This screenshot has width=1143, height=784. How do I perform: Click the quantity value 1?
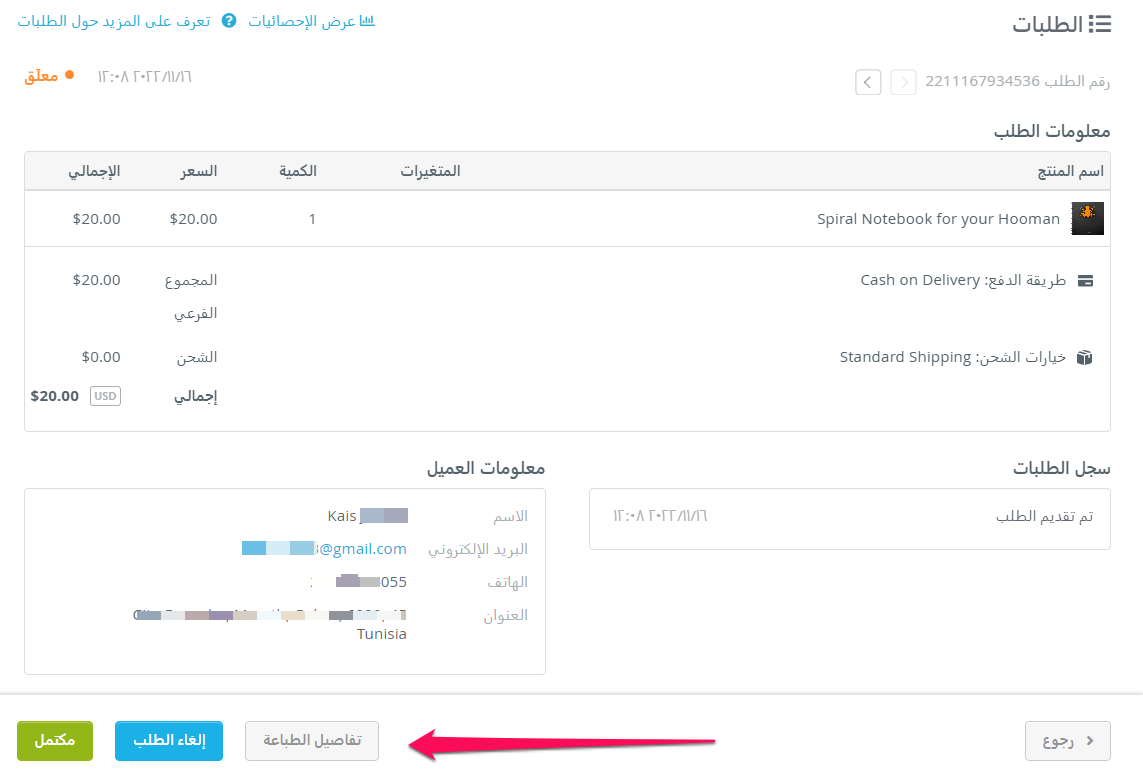click(x=312, y=219)
